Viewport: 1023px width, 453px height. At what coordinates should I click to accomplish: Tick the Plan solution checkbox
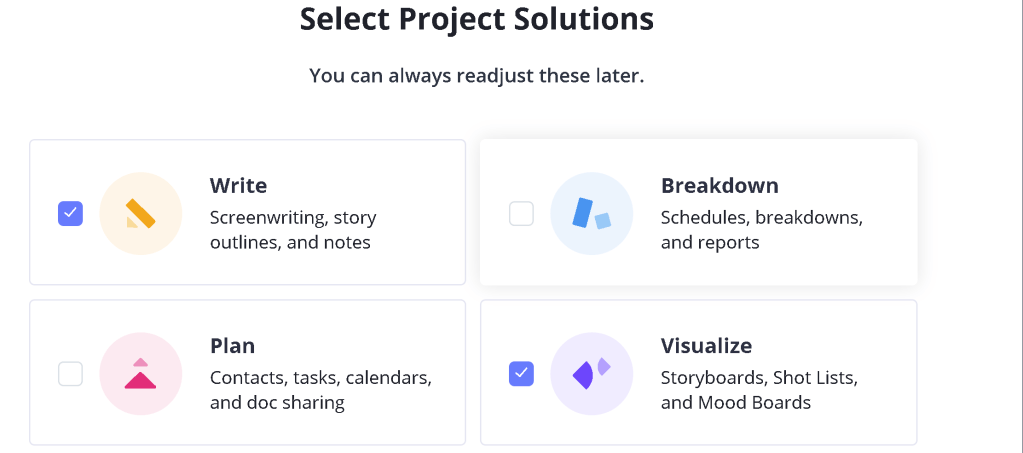(x=70, y=374)
